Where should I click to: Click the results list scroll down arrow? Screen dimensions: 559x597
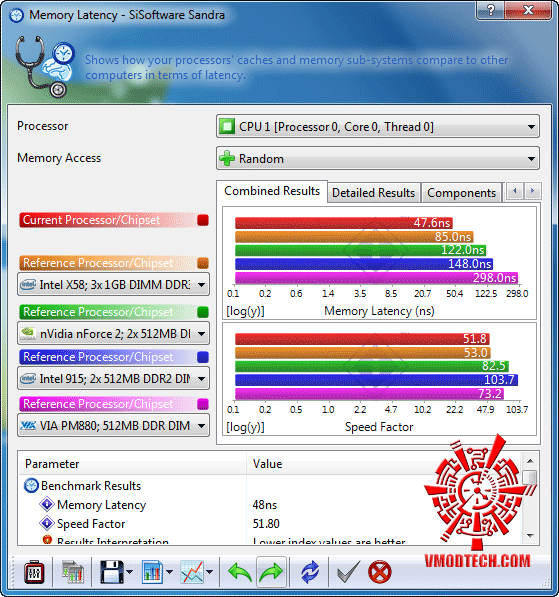point(530,535)
